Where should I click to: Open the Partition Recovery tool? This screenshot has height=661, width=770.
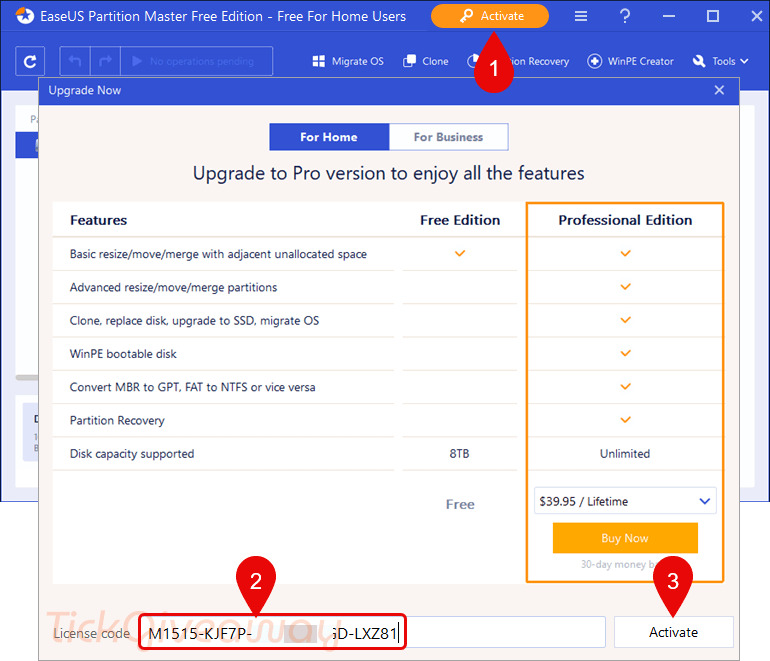[520, 61]
